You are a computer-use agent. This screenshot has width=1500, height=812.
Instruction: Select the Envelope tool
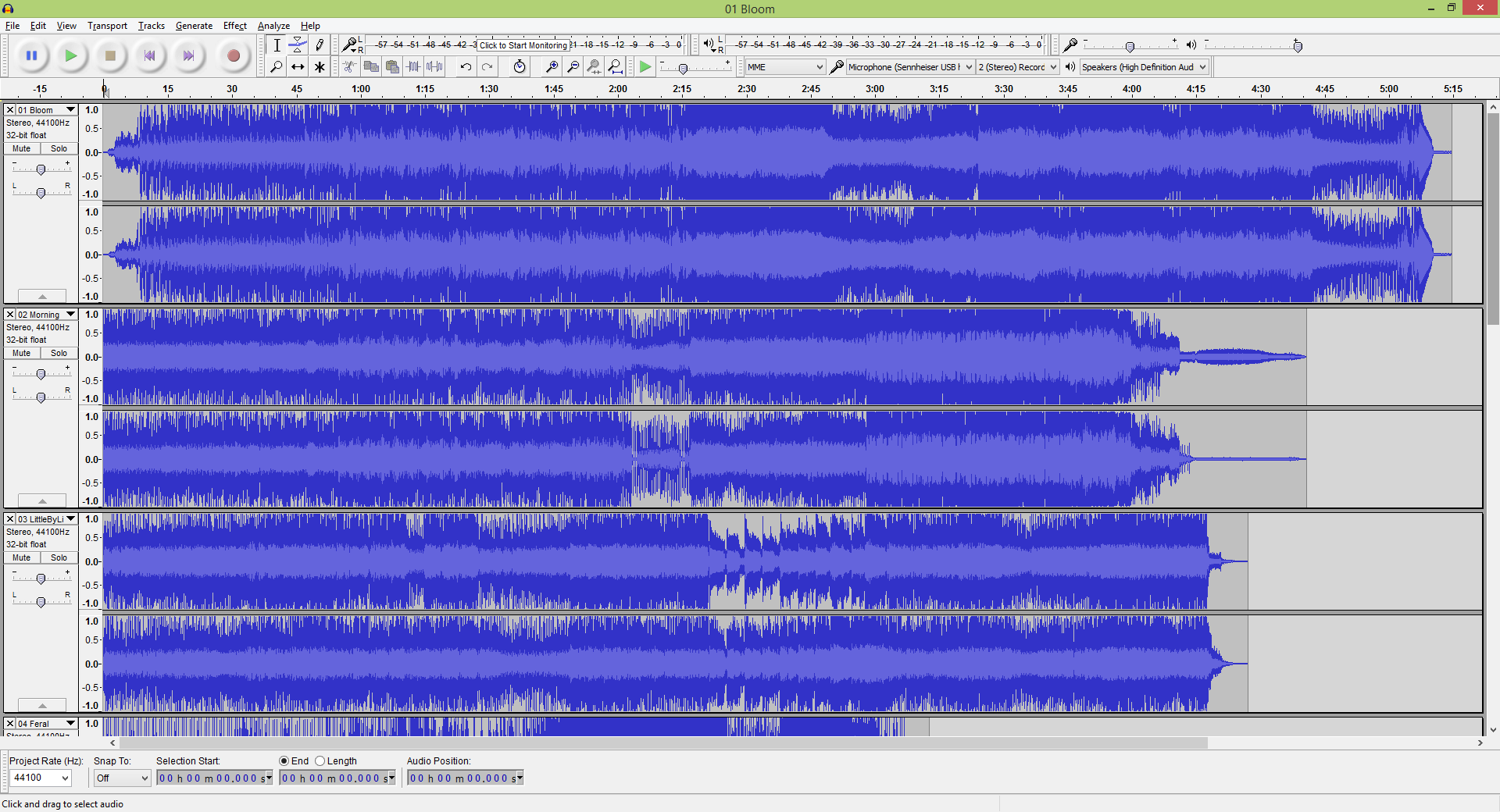click(x=298, y=45)
